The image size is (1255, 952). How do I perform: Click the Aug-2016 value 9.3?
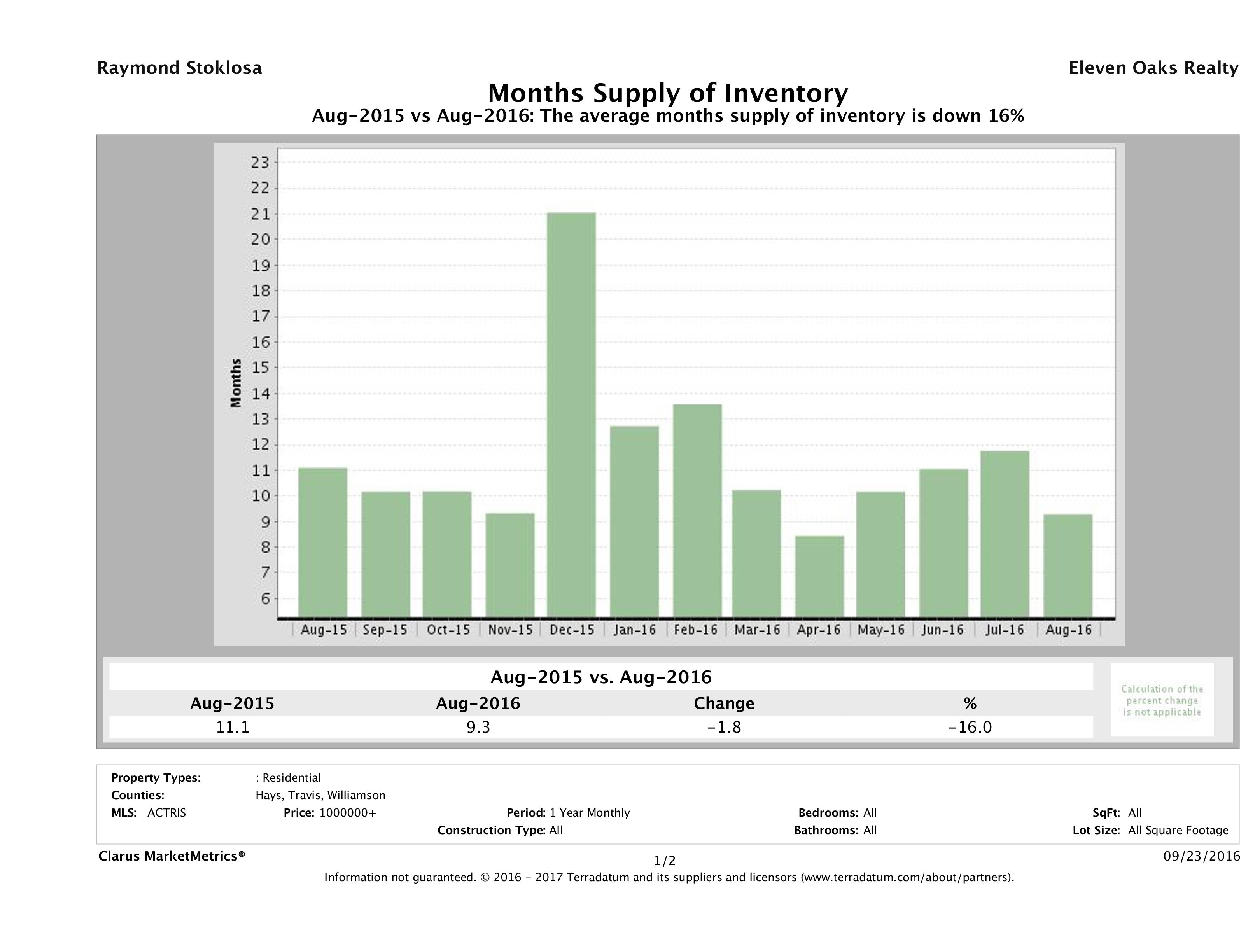[478, 727]
